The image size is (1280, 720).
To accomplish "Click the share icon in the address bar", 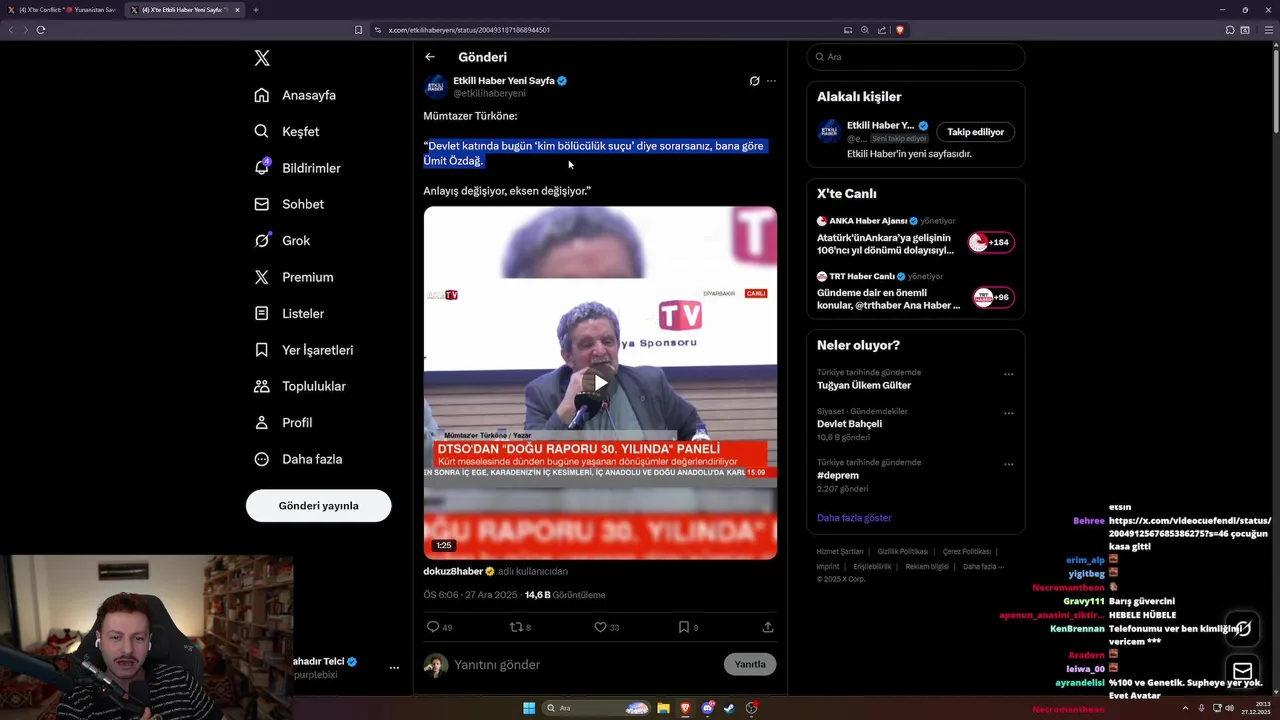I will (881, 30).
